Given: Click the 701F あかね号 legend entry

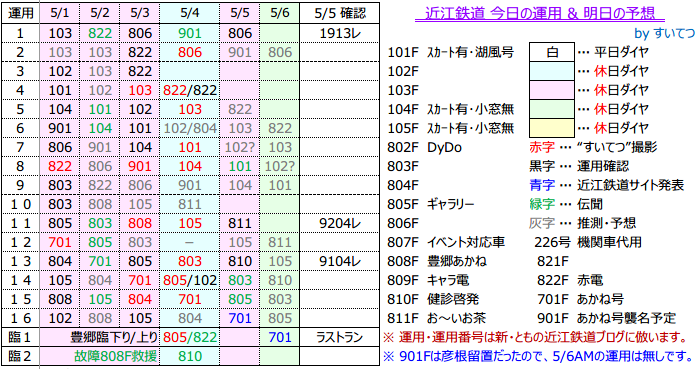Looking at the screenshot, I should point(581,299).
